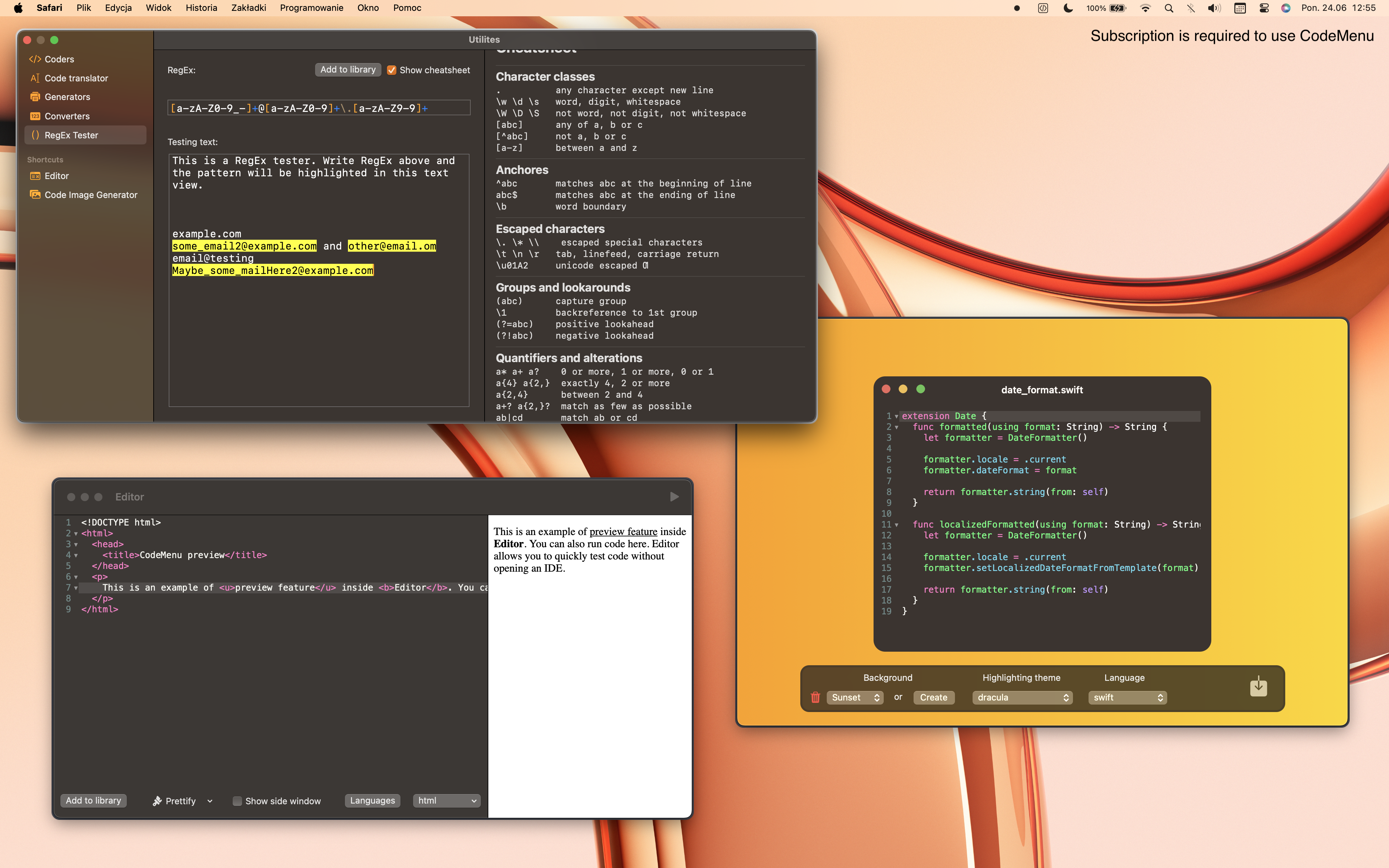
Task: Select the Generators sidebar item
Action: (x=67, y=97)
